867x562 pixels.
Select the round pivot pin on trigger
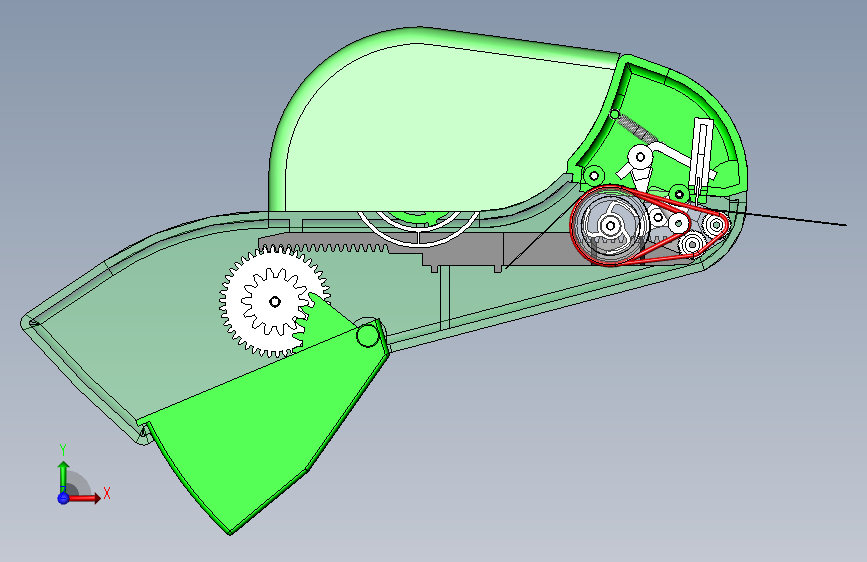click(x=367, y=335)
